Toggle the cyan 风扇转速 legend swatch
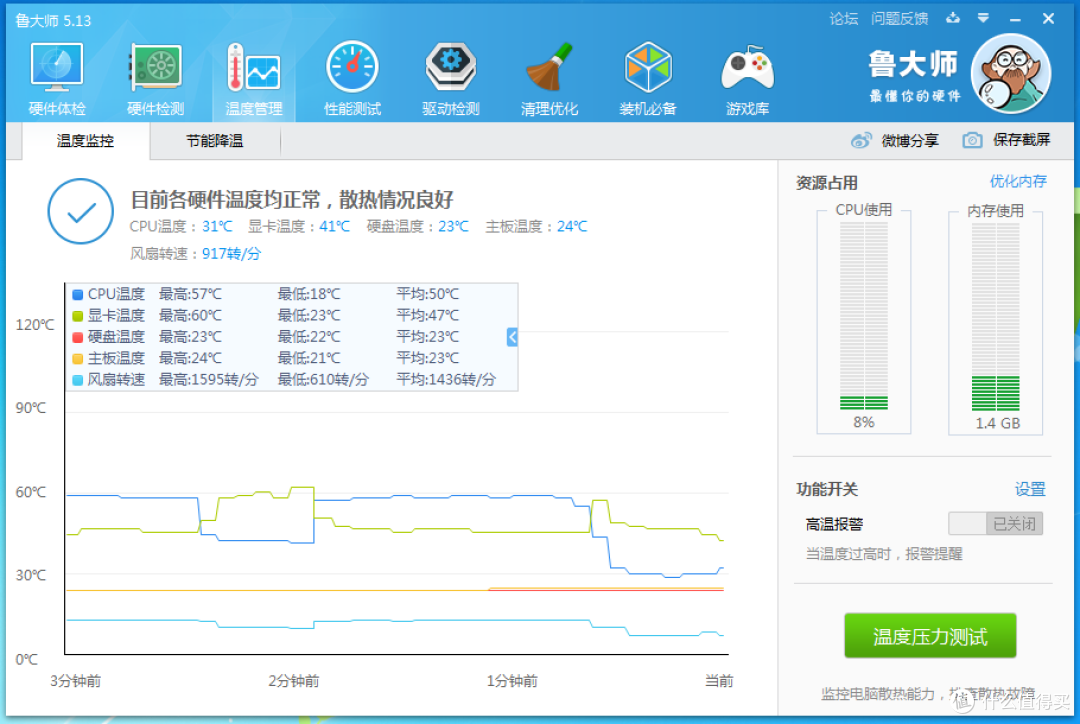The height and width of the screenshot is (724, 1080). click(x=77, y=380)
